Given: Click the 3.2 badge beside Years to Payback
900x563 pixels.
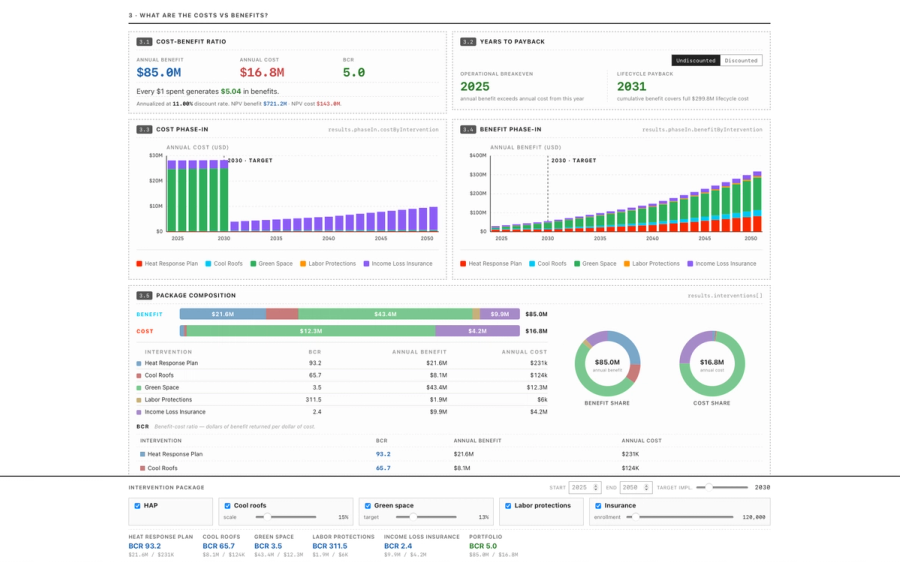Looking at the screenshot, I should tap(468, 42).
